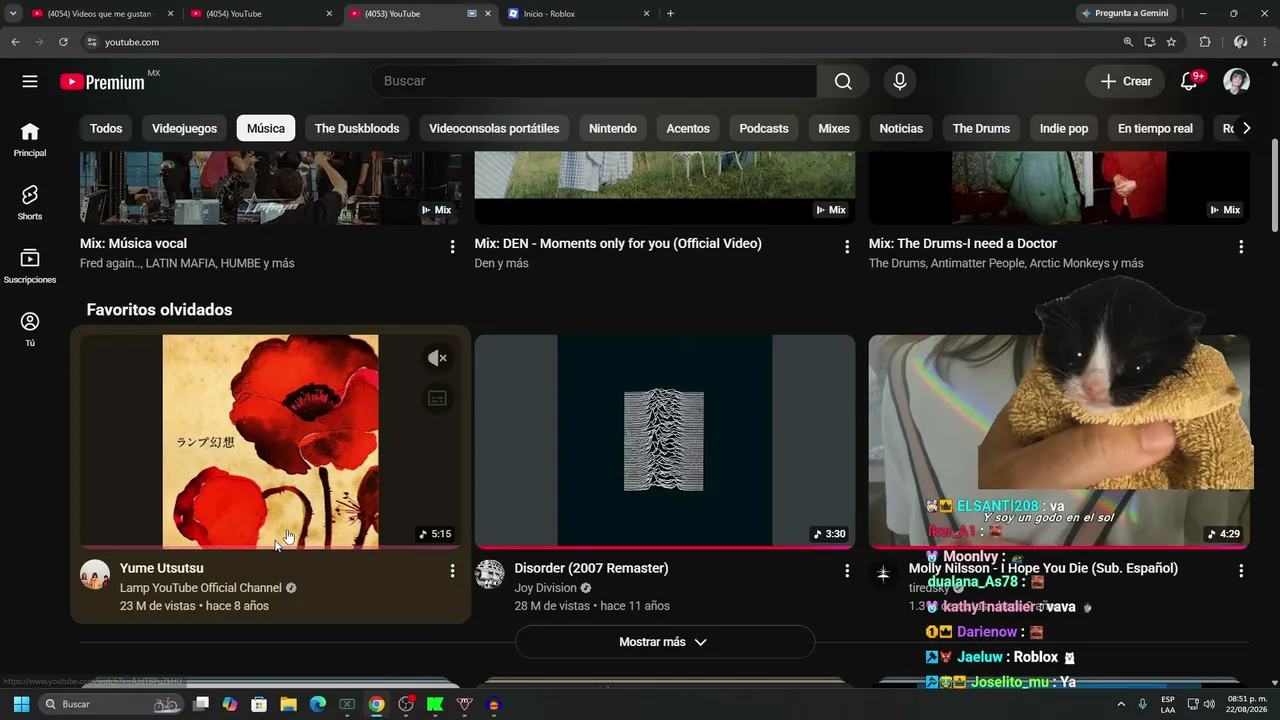The height and width of the screenshot is (720, 1280).
Task: Toggle system volume icon in tray
Action: 1211,704
